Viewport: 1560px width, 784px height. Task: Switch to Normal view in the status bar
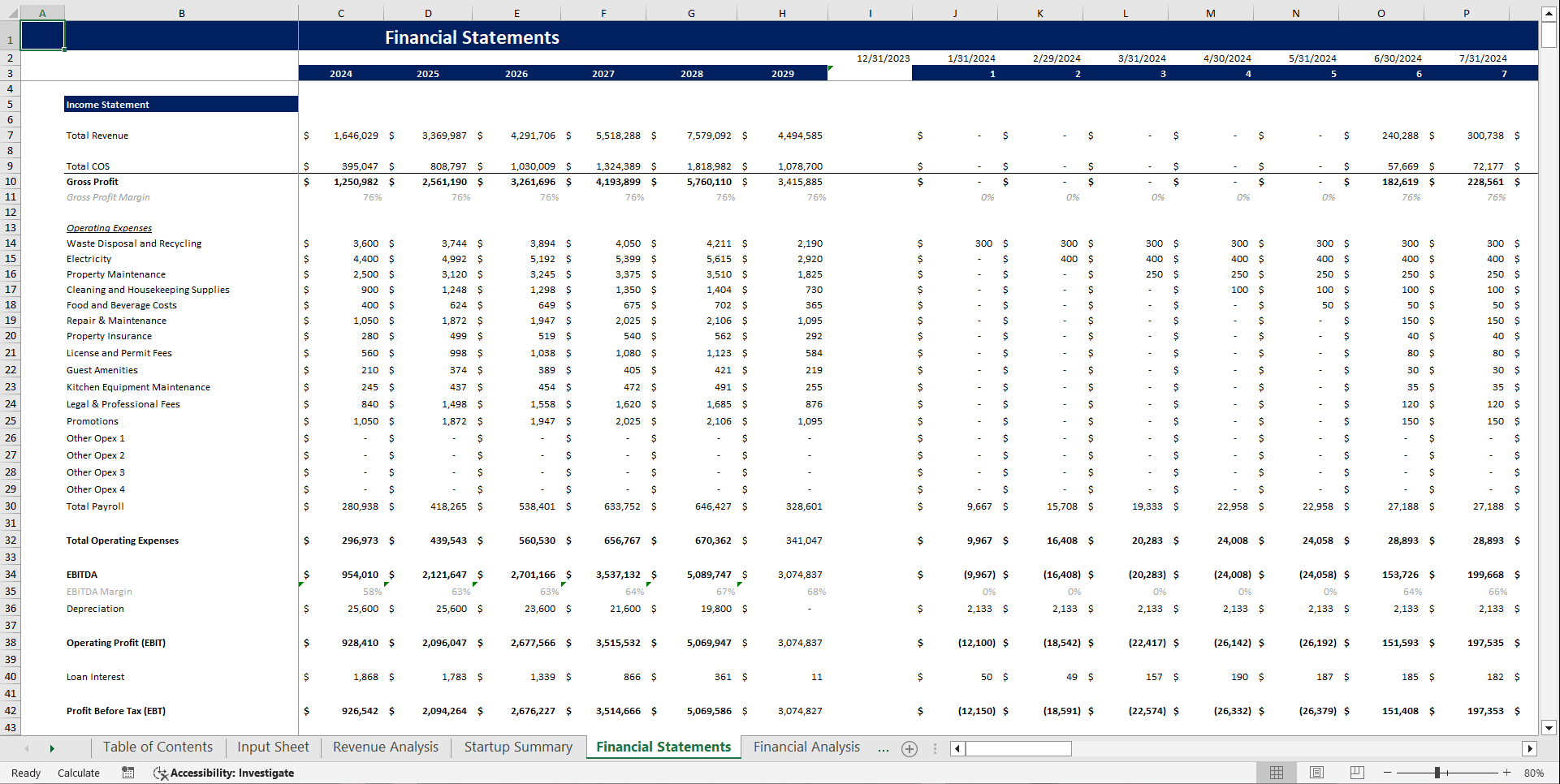[x=1276, y=772]
